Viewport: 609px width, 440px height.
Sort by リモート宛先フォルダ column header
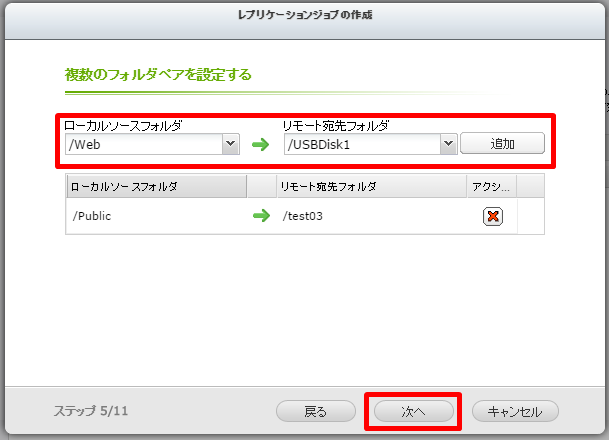[372, 186]
